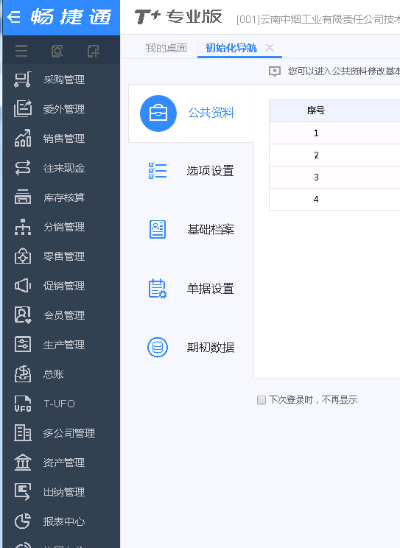Open 采购管理 purchasing cart icon
The height and width of the screenshot is (548, 400).
23,79
